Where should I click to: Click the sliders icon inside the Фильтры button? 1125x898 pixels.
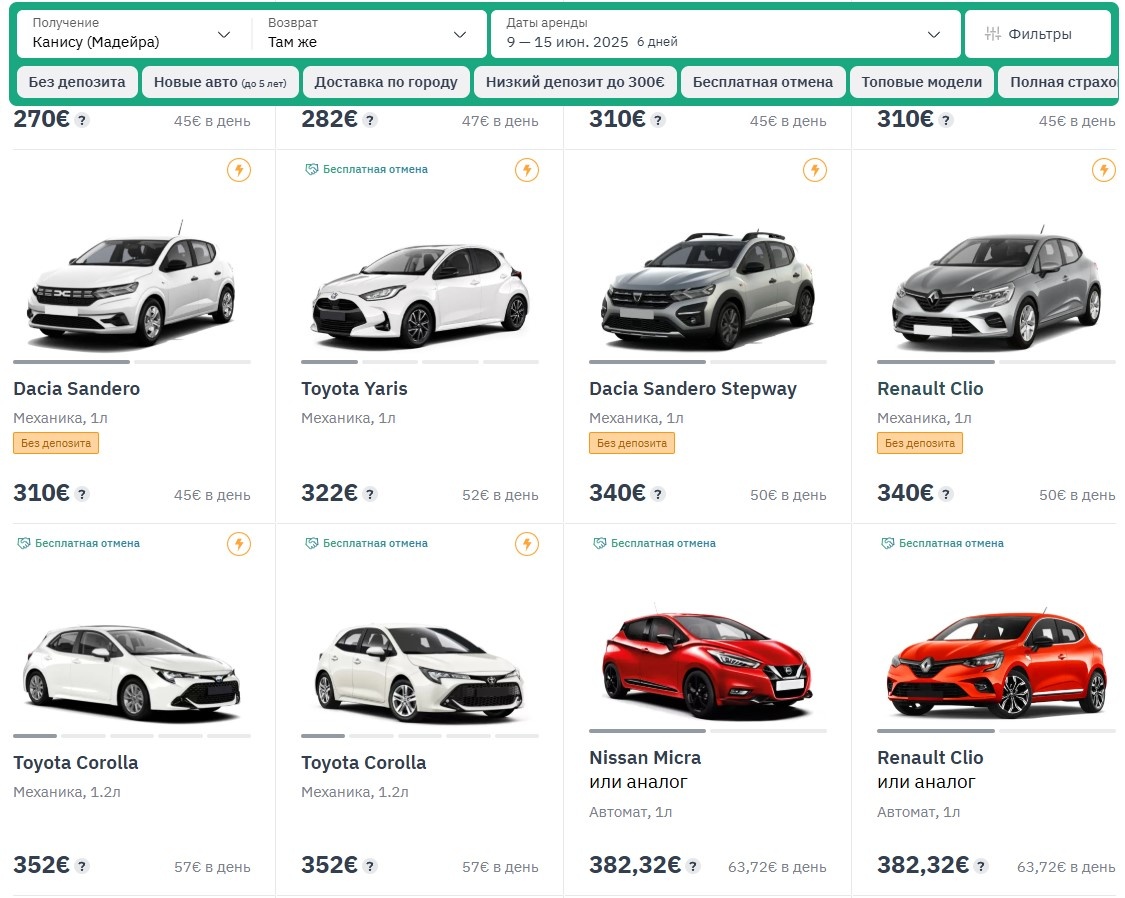993,33
